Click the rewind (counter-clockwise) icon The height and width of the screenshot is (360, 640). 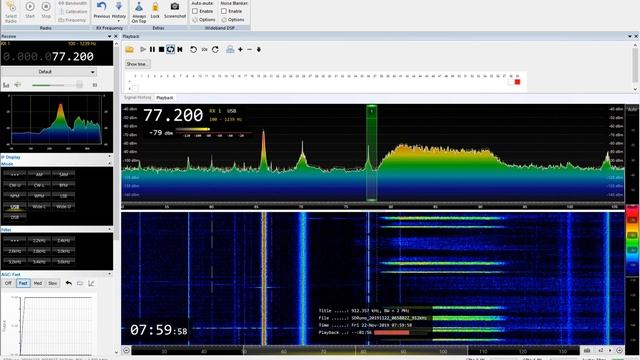193,49
